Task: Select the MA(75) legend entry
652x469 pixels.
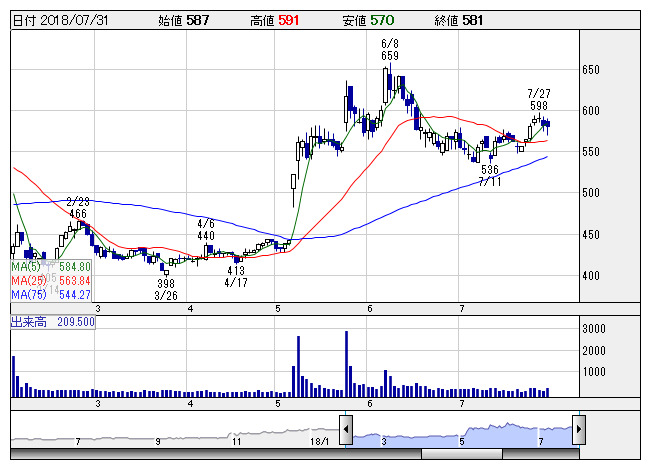Action: coord(52,295)
